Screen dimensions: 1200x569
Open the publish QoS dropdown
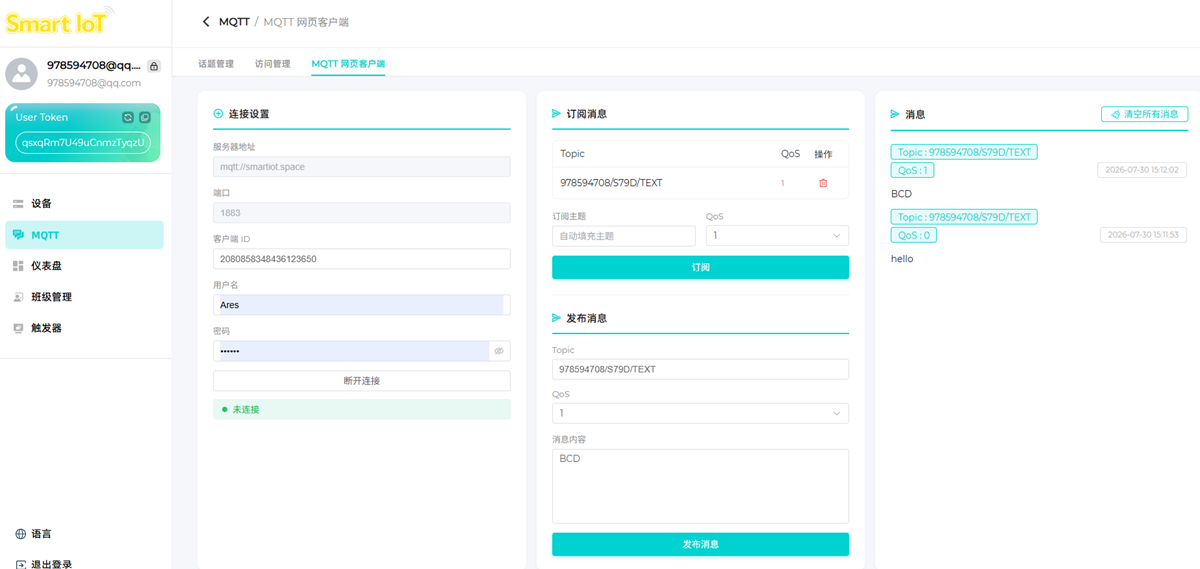700,413
